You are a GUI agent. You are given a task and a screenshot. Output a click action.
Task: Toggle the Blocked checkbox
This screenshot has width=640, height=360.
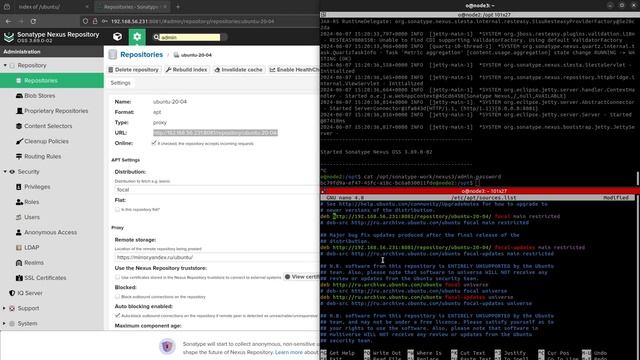pos(118,296)
